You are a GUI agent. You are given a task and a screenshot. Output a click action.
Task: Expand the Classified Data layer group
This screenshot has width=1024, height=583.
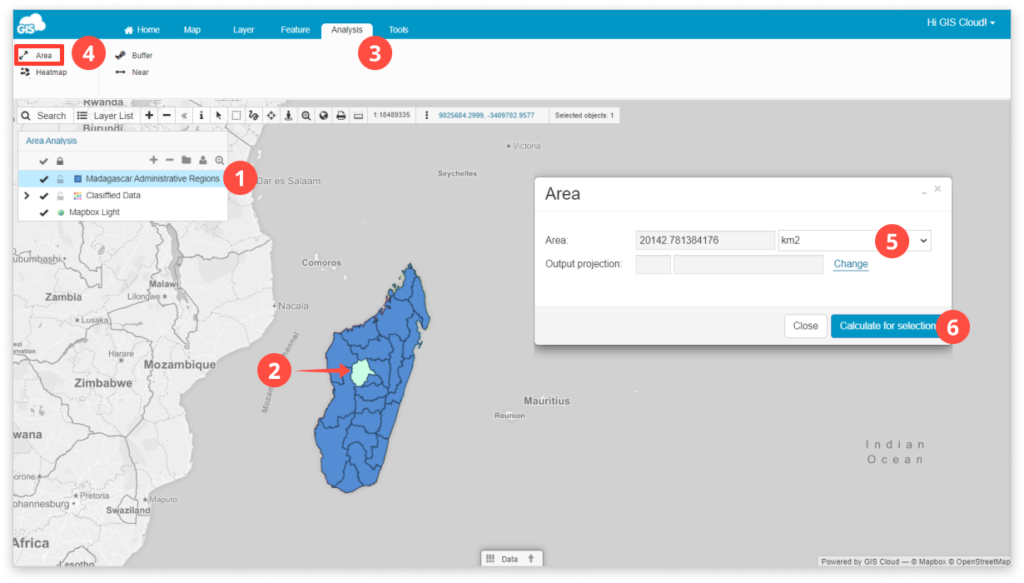26,195
